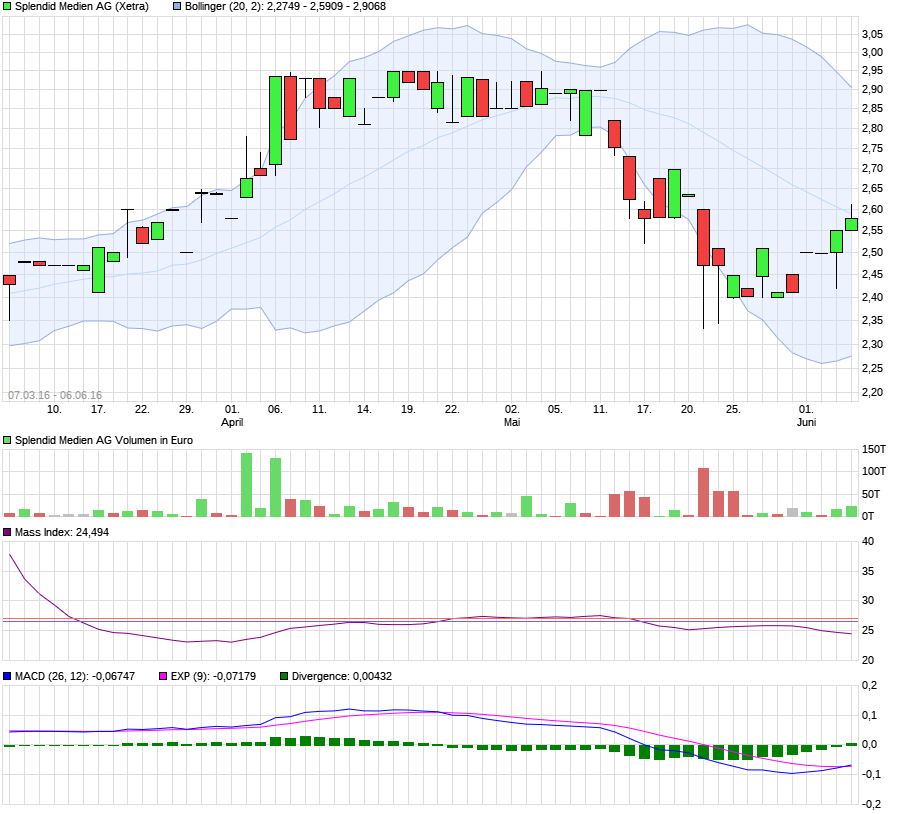The width and height of the screenshot is (900, 814).
Task: Click the Mass Index: 24,494 label
Action: point(62,532)
